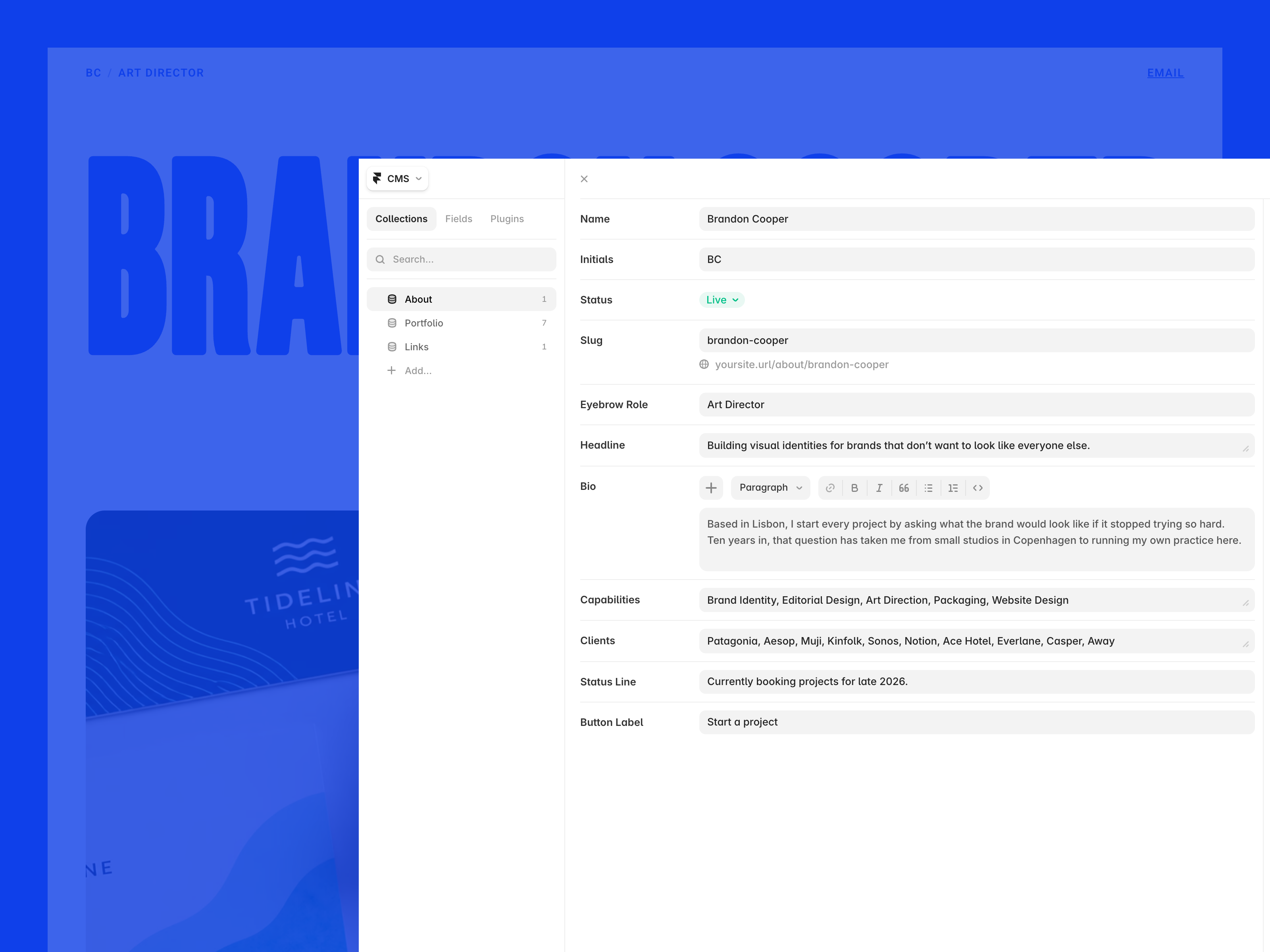1270x952 pixels.
Task: Click the Clients field resize handle
Action: 1245,645
